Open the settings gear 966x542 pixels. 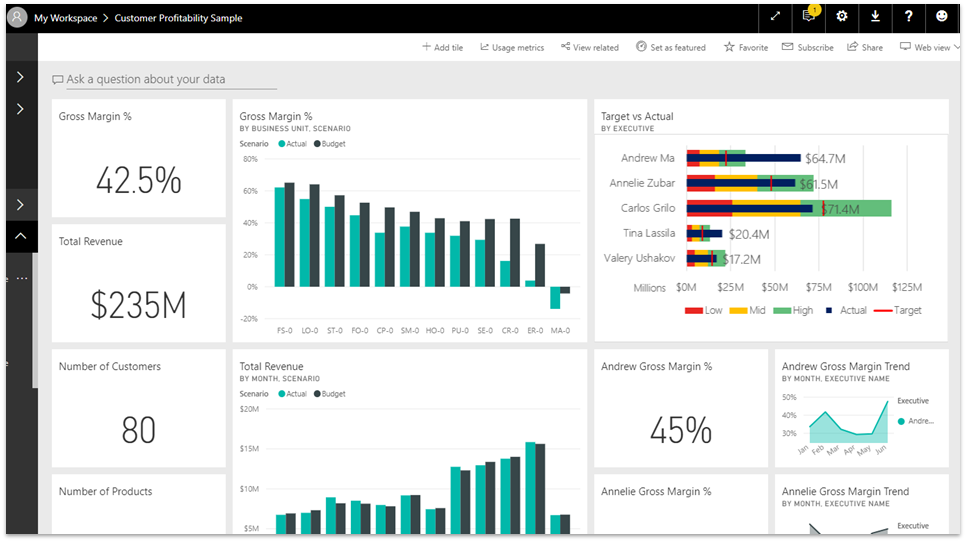tap(842, 17)
